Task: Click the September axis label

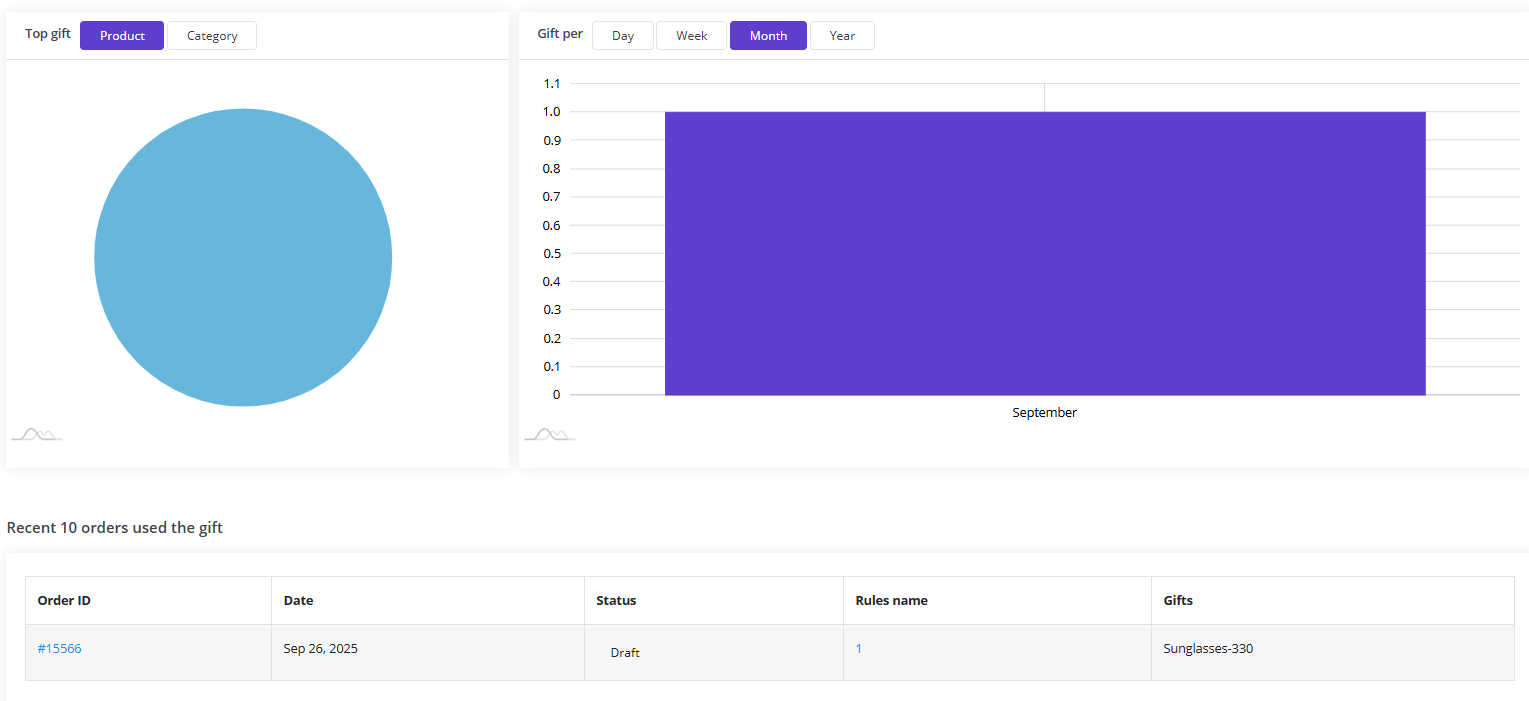Action: (x=1044, y=413)
